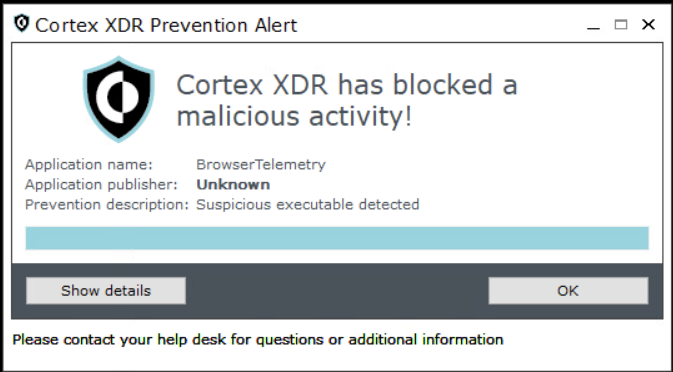Click the bold Unknown publisher value
The height and width of the screenshot is (372, 673).
pyautogui.click(x=233, y=184)
